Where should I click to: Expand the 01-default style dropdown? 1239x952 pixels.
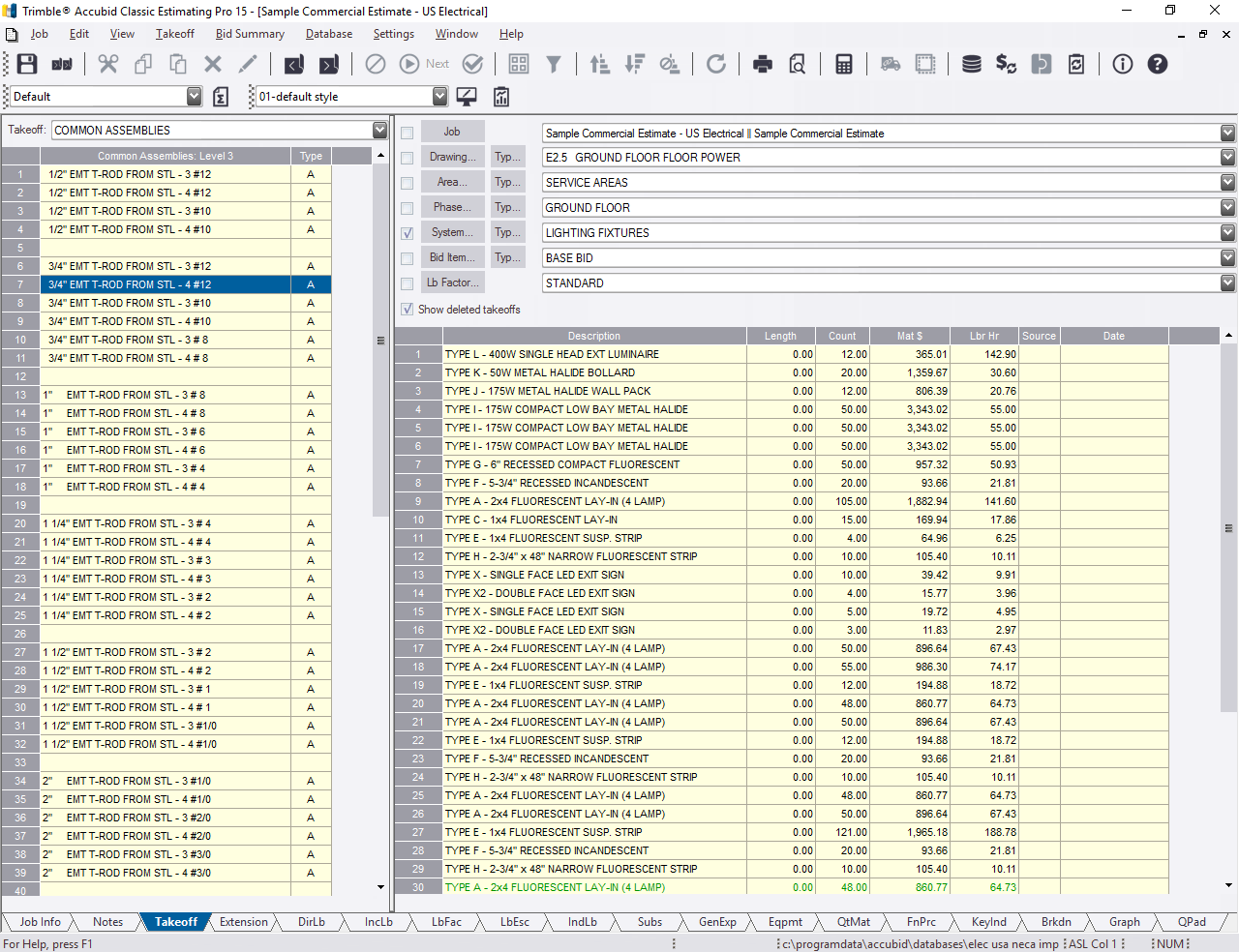[x=440, y=96]
